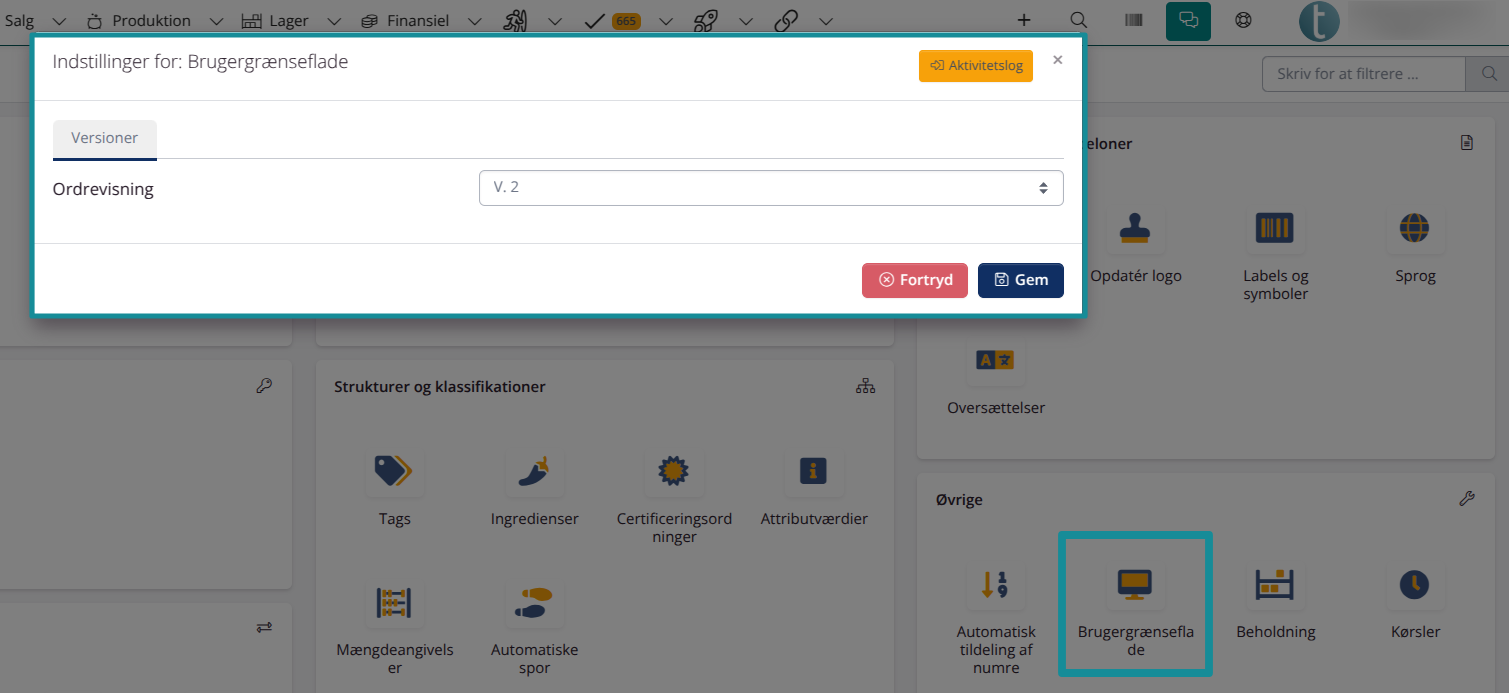Click the filter search input field
This screenshot has height=693, width=1509.
pyautogui.click(x=1363, y=73)
